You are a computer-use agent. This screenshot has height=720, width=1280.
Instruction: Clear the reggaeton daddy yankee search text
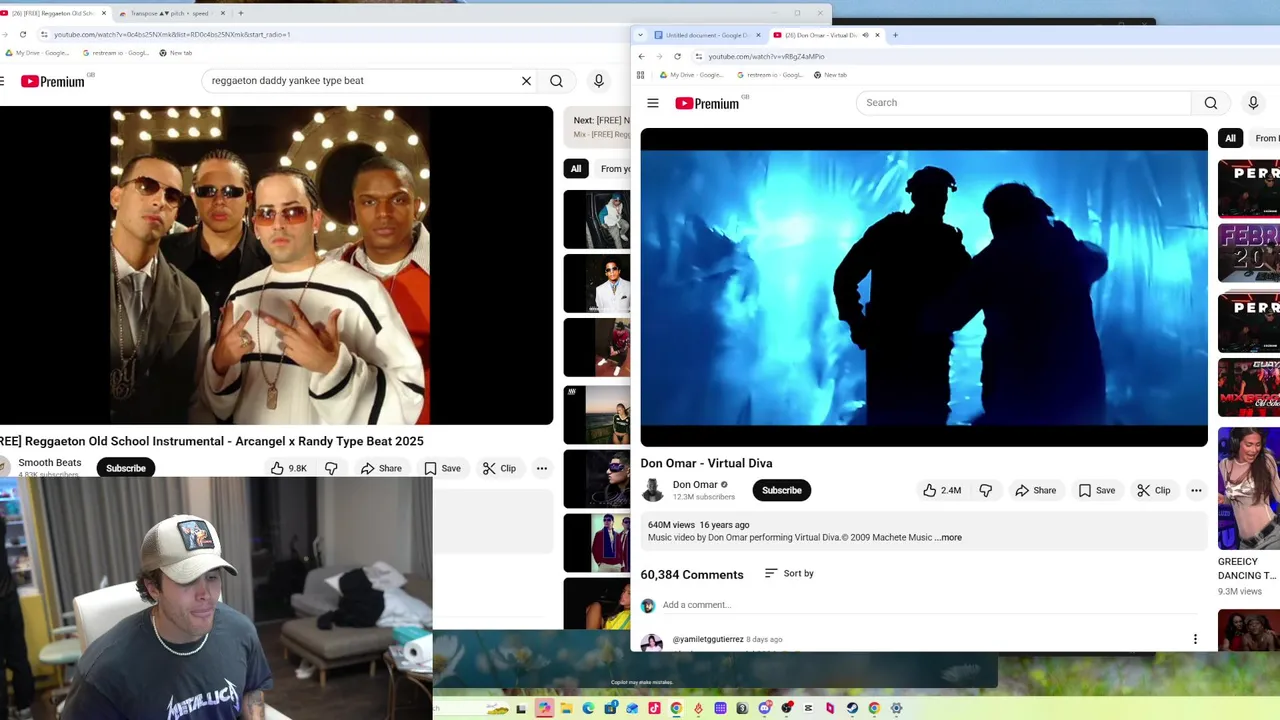click(526, 81)
